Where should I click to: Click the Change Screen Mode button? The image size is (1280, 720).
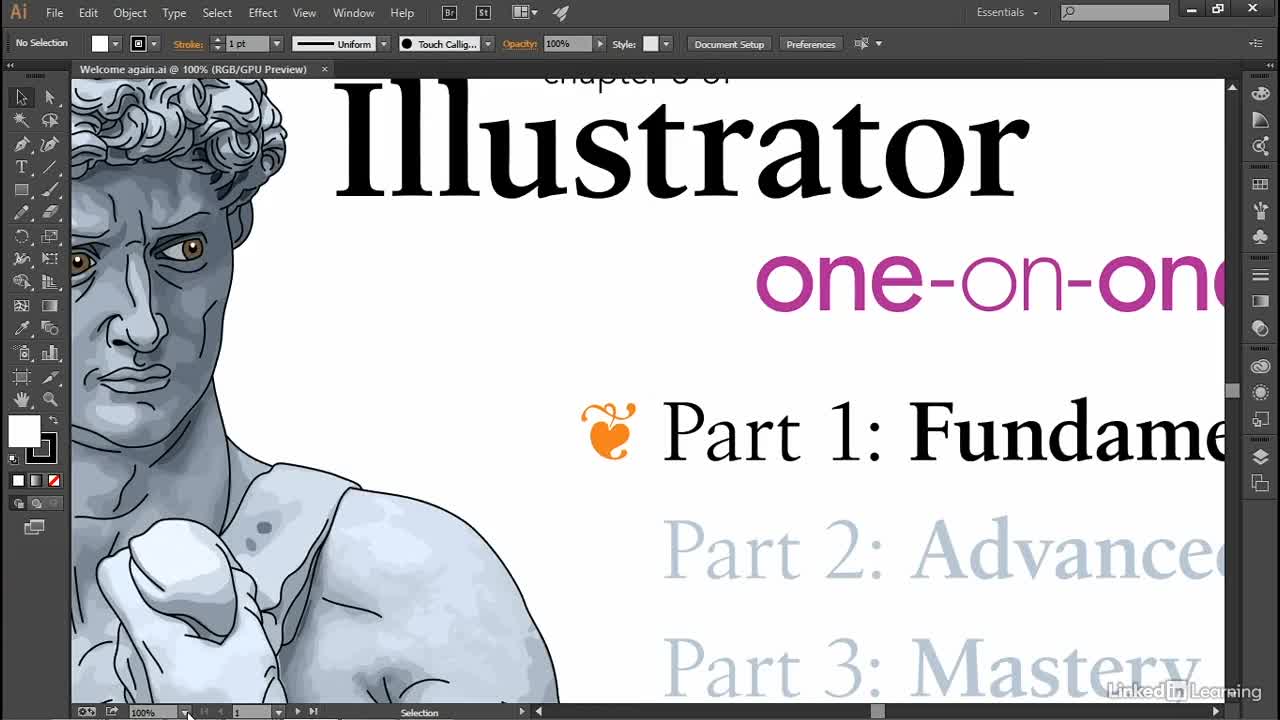(x=35, y=527)
